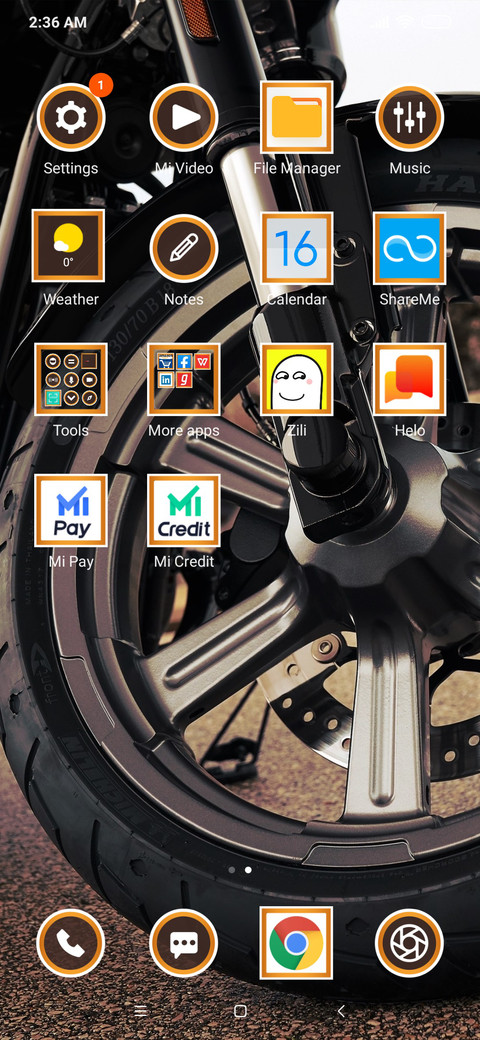Viewport: 480px width, 1040px height.
Task: Open the Phone dialer in dock
Action: [x=71, y=943]
